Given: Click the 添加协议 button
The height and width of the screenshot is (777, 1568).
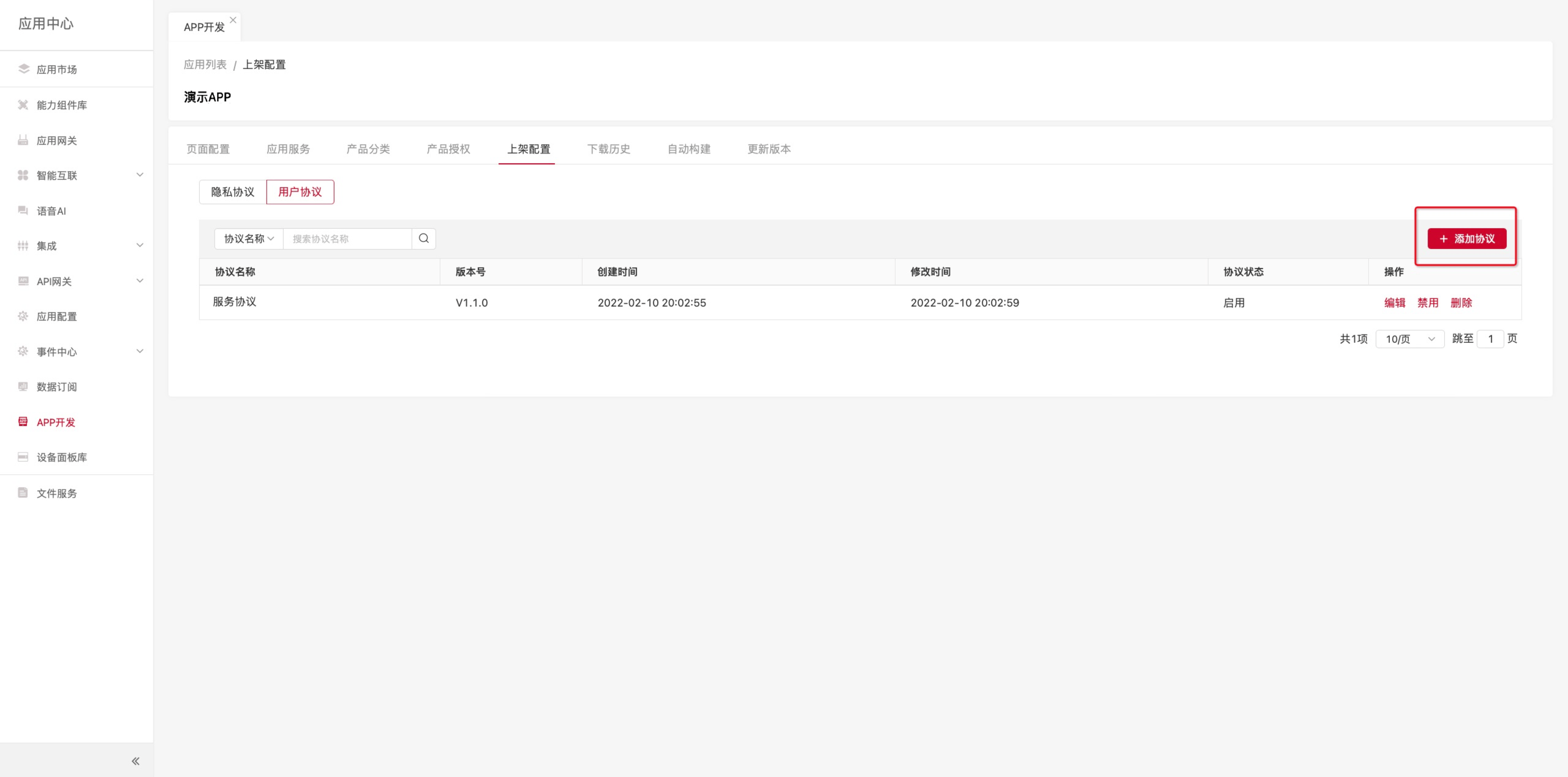Looking at the screenshot, I should pyautogui.click(x=1466, y=238).
